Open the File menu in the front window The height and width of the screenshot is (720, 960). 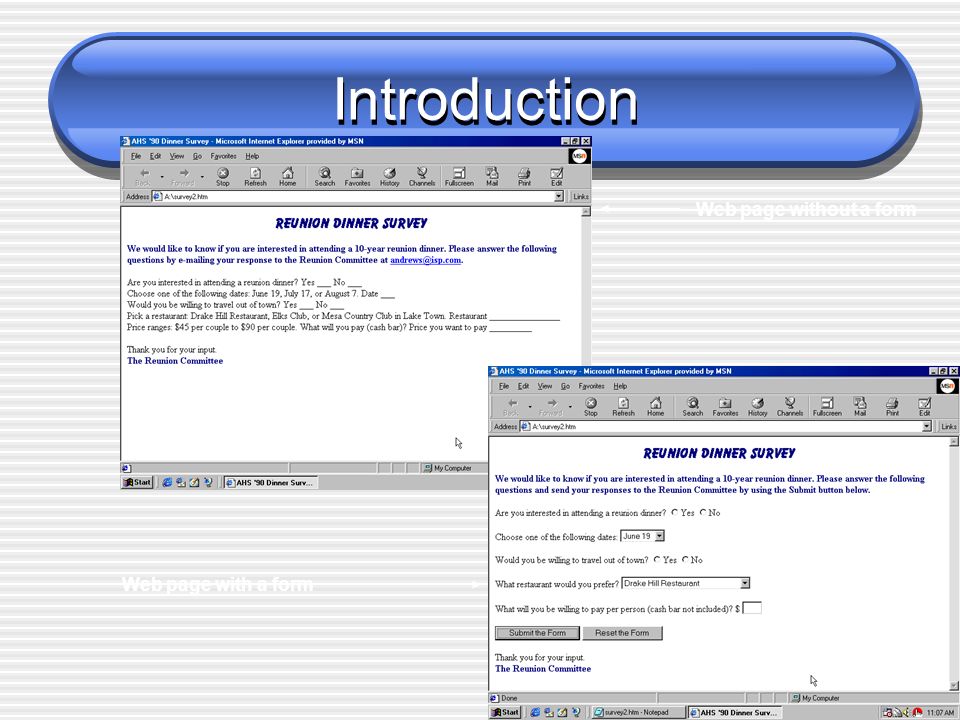504,386
